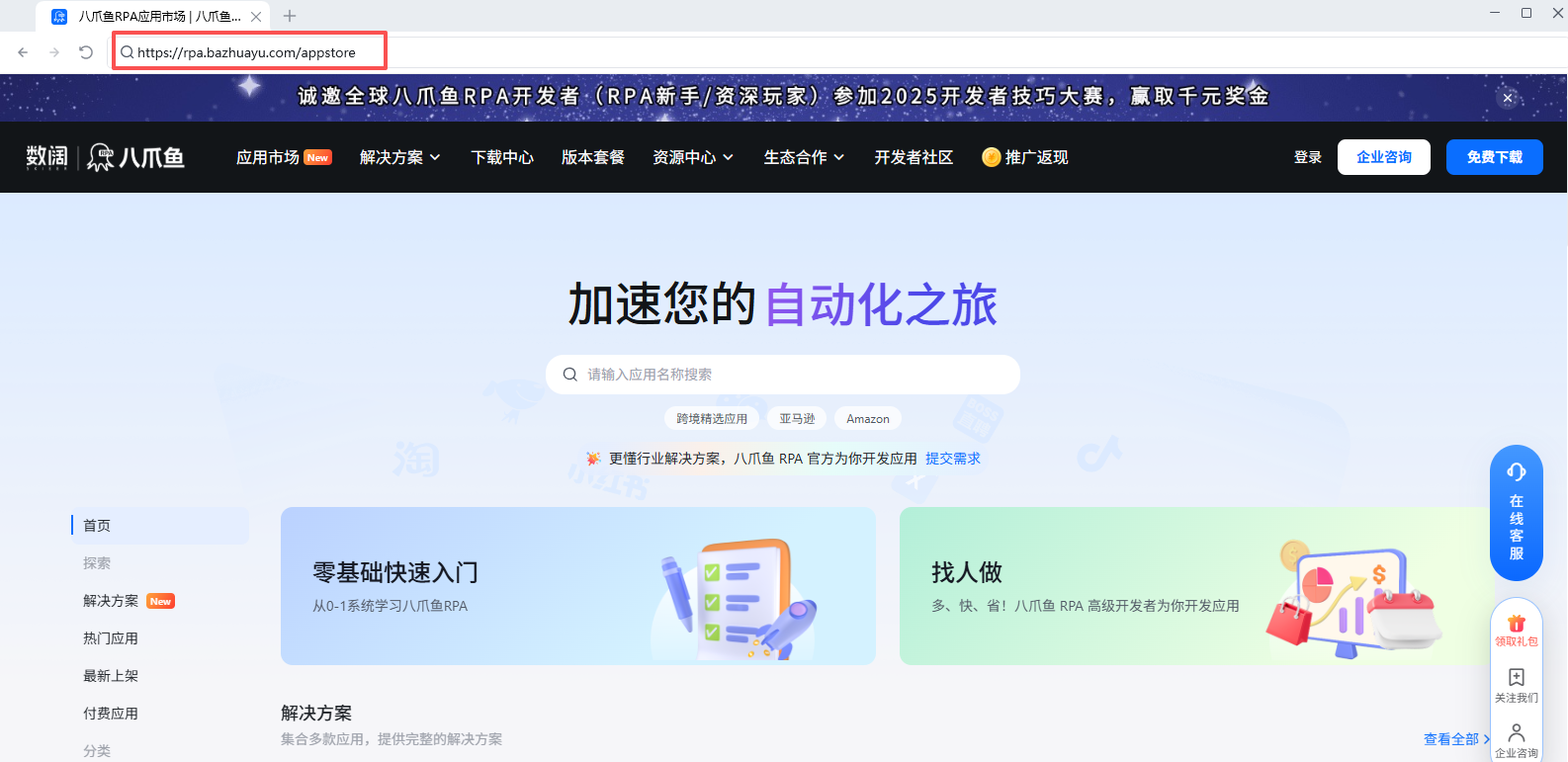1568x762 pixels.
Task: Expand the 解决方案 navigation dropdown
Action: tap(400, 157)
